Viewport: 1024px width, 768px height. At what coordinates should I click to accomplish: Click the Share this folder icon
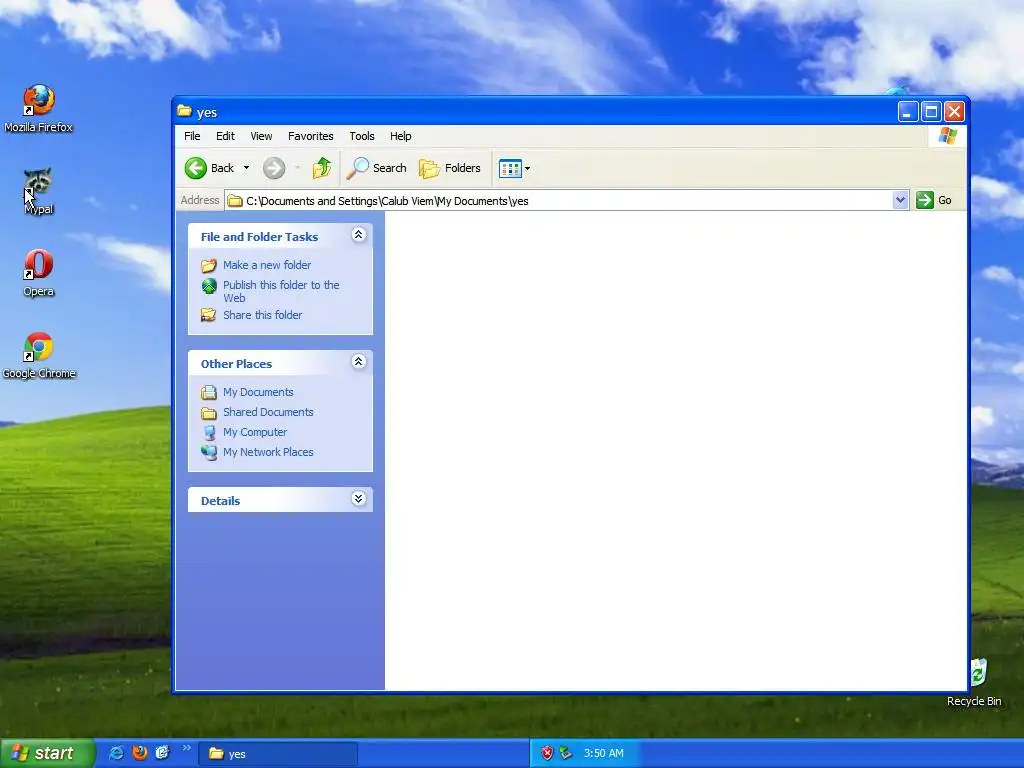209,315
